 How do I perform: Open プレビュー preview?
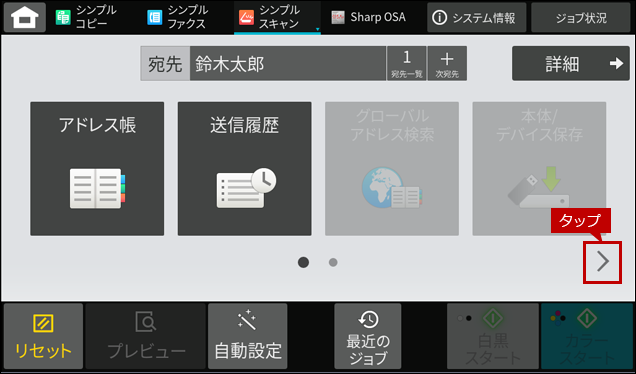click(x=146, y=336)
